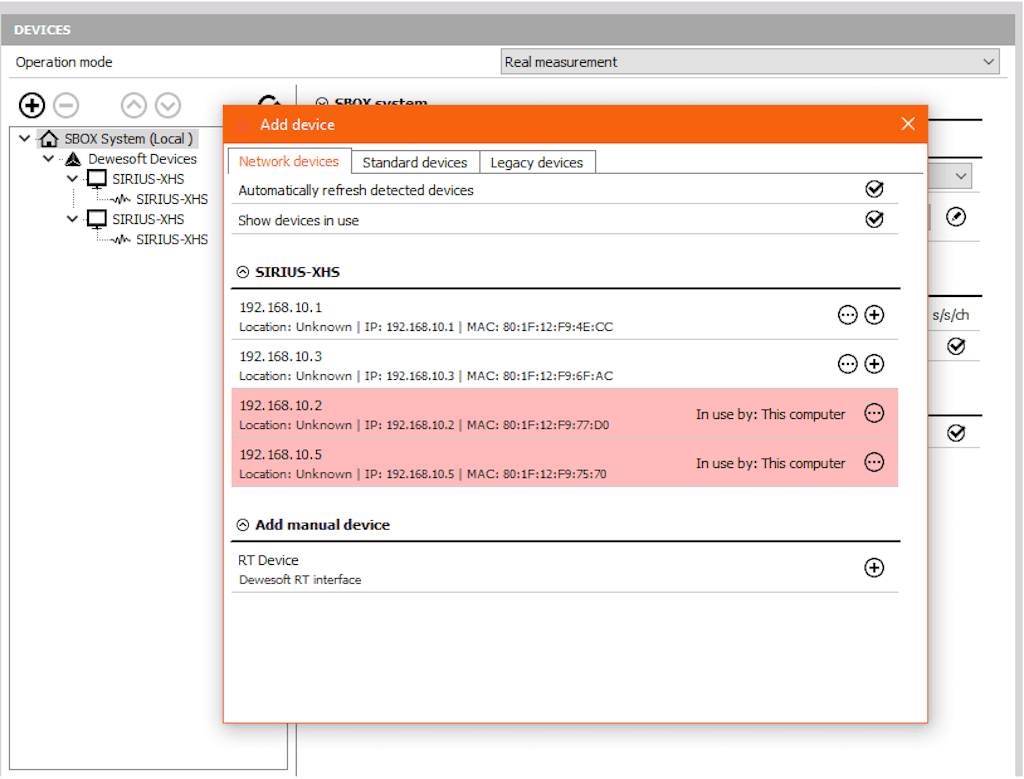Select second SIRIUS-XHS device in tree
Viewport: 1024px width, 779px height.
click(148, 219)
